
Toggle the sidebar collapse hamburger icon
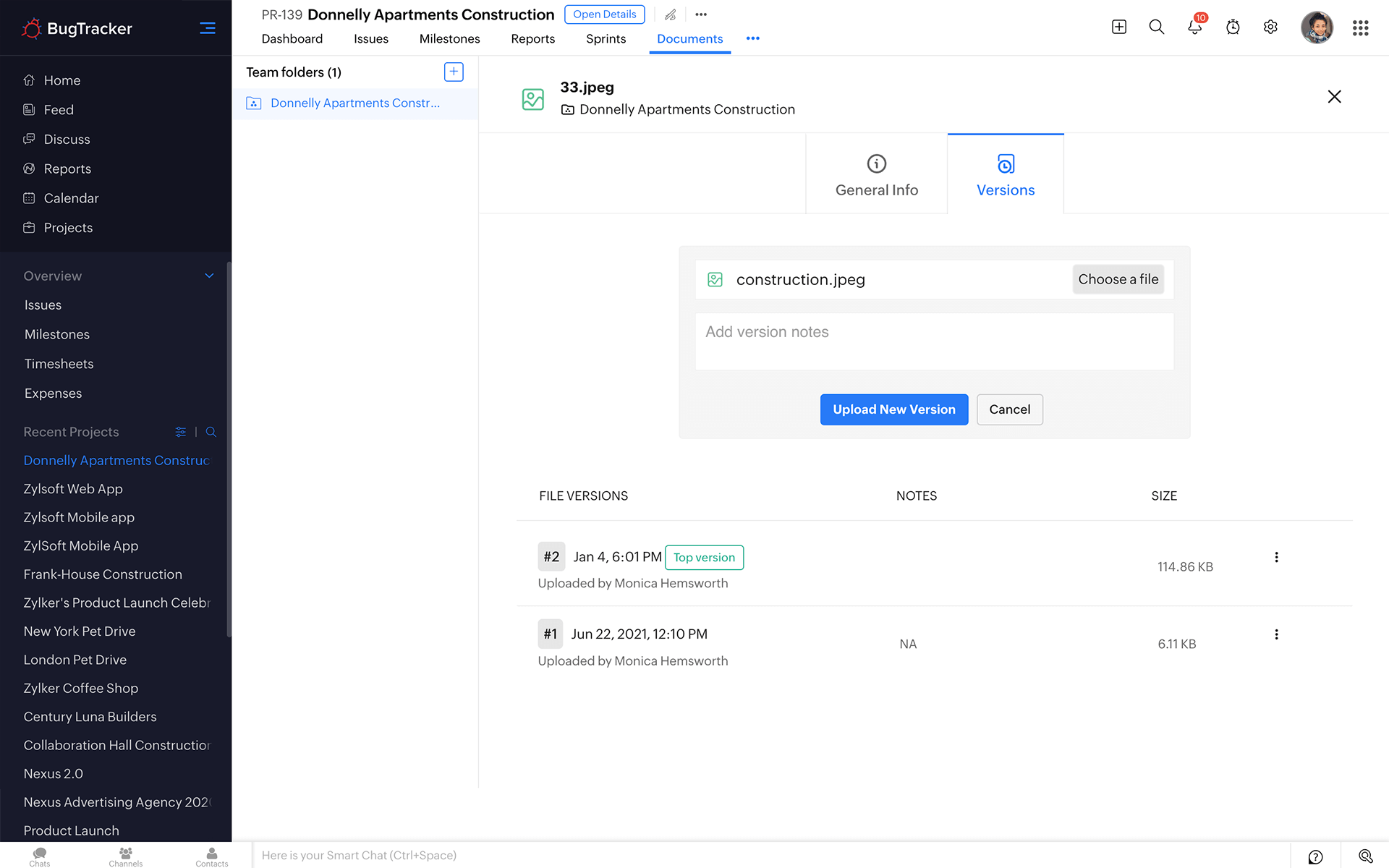tap(208, 28)
